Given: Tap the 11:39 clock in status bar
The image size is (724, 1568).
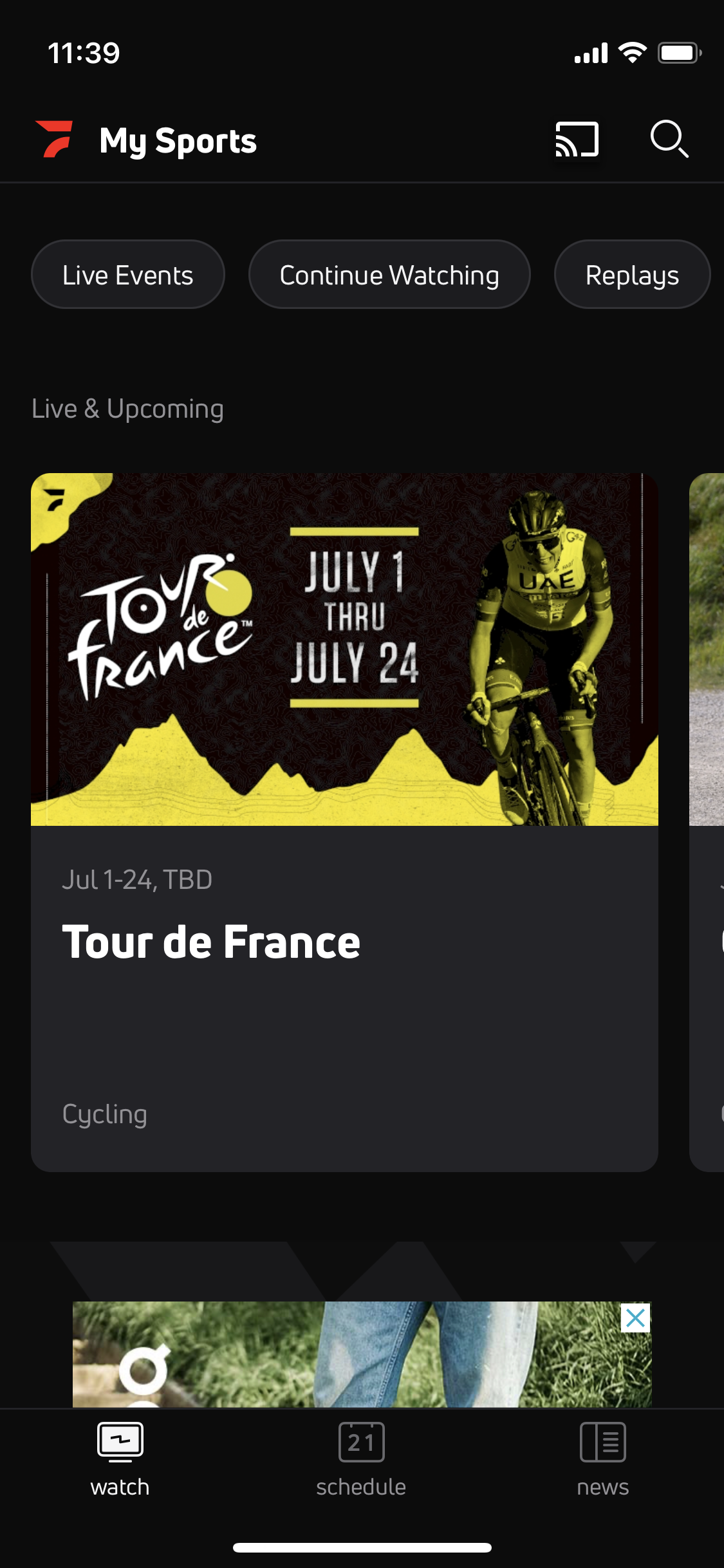Looking at the screenshot, I should point(84,53).
